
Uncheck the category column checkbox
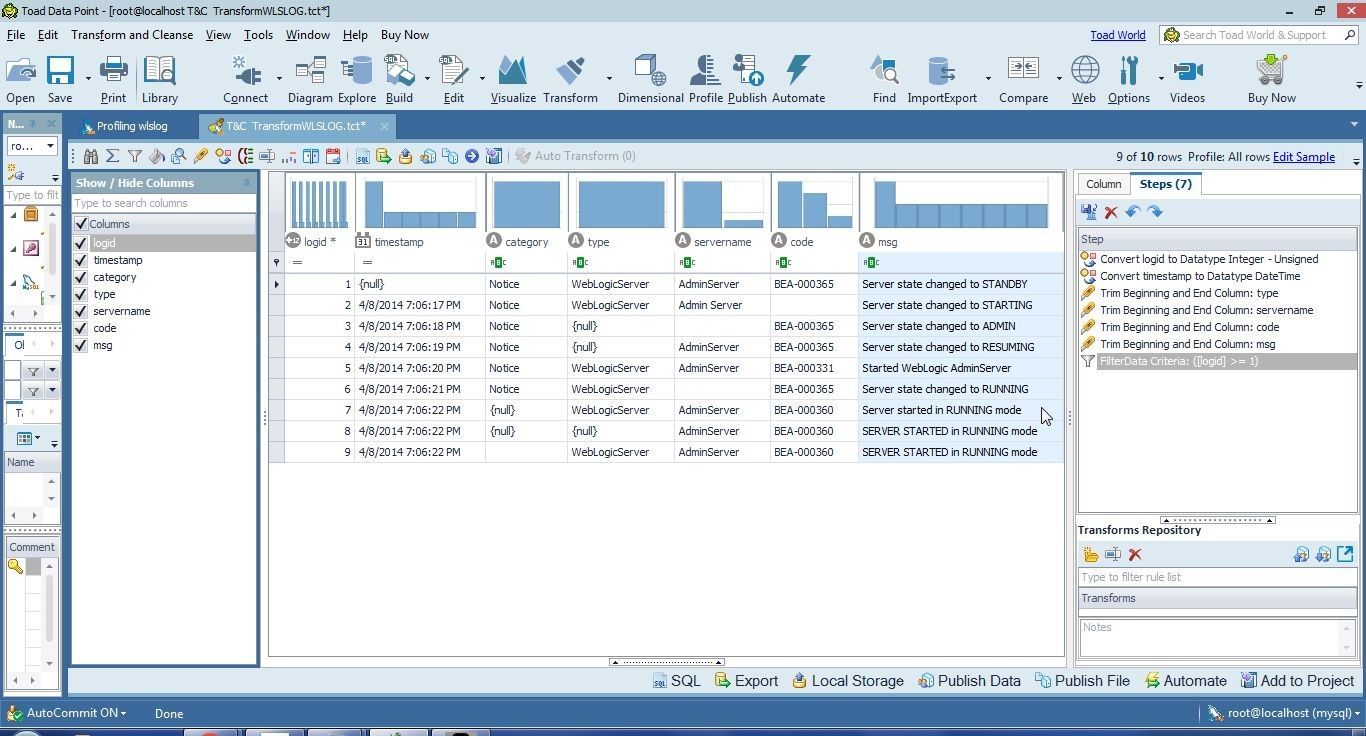click(x=81, y=277)
